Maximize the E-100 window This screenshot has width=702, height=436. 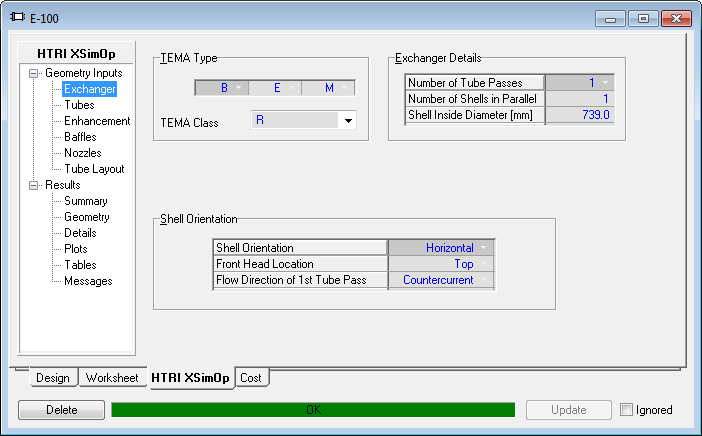(x=643, y=19)
